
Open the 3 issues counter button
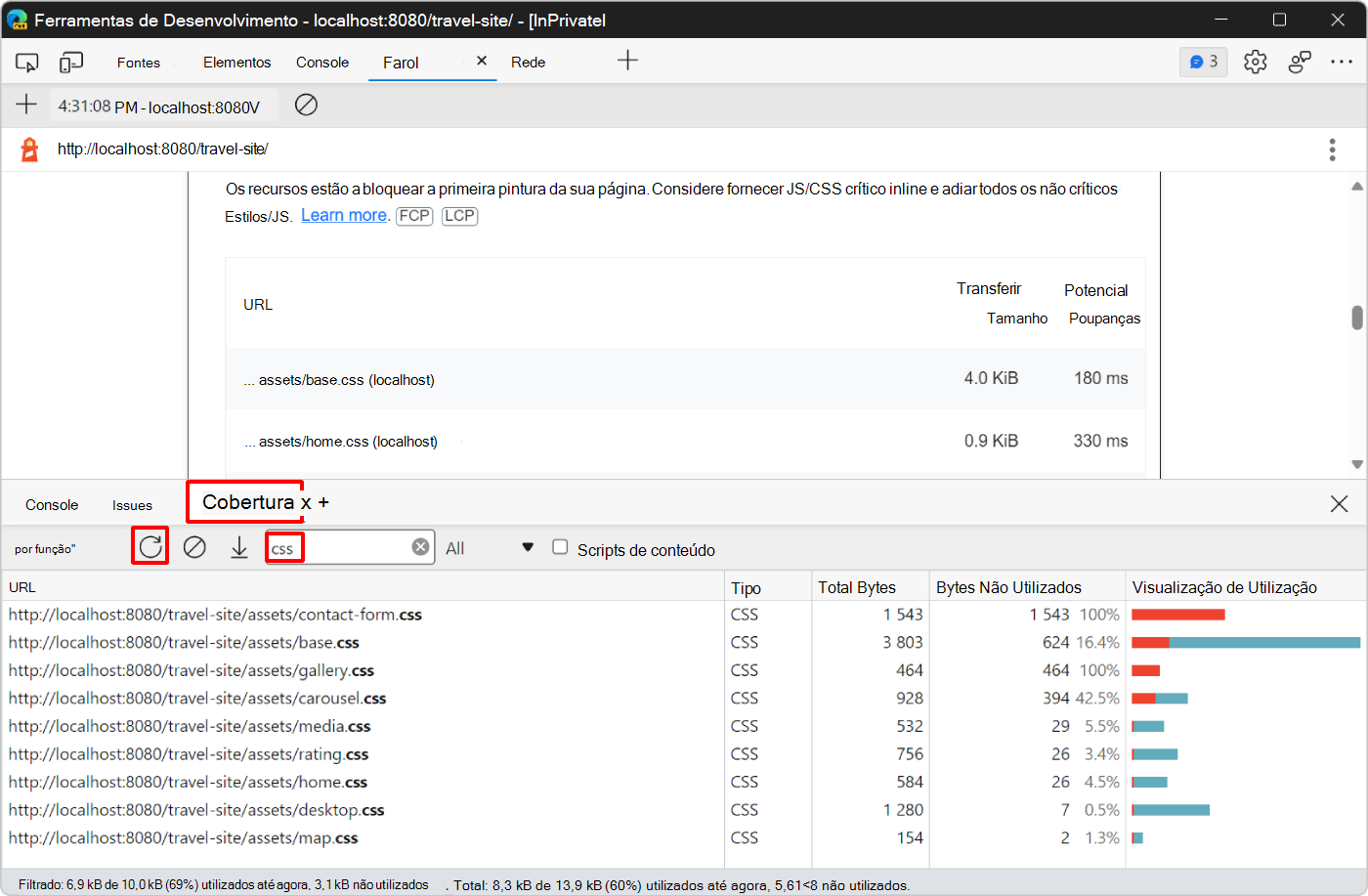tap(1203, 62)
